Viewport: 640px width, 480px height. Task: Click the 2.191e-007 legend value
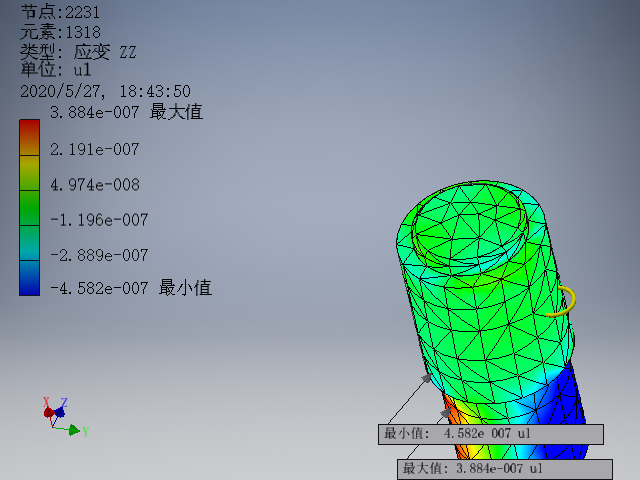tap(95, 149)
